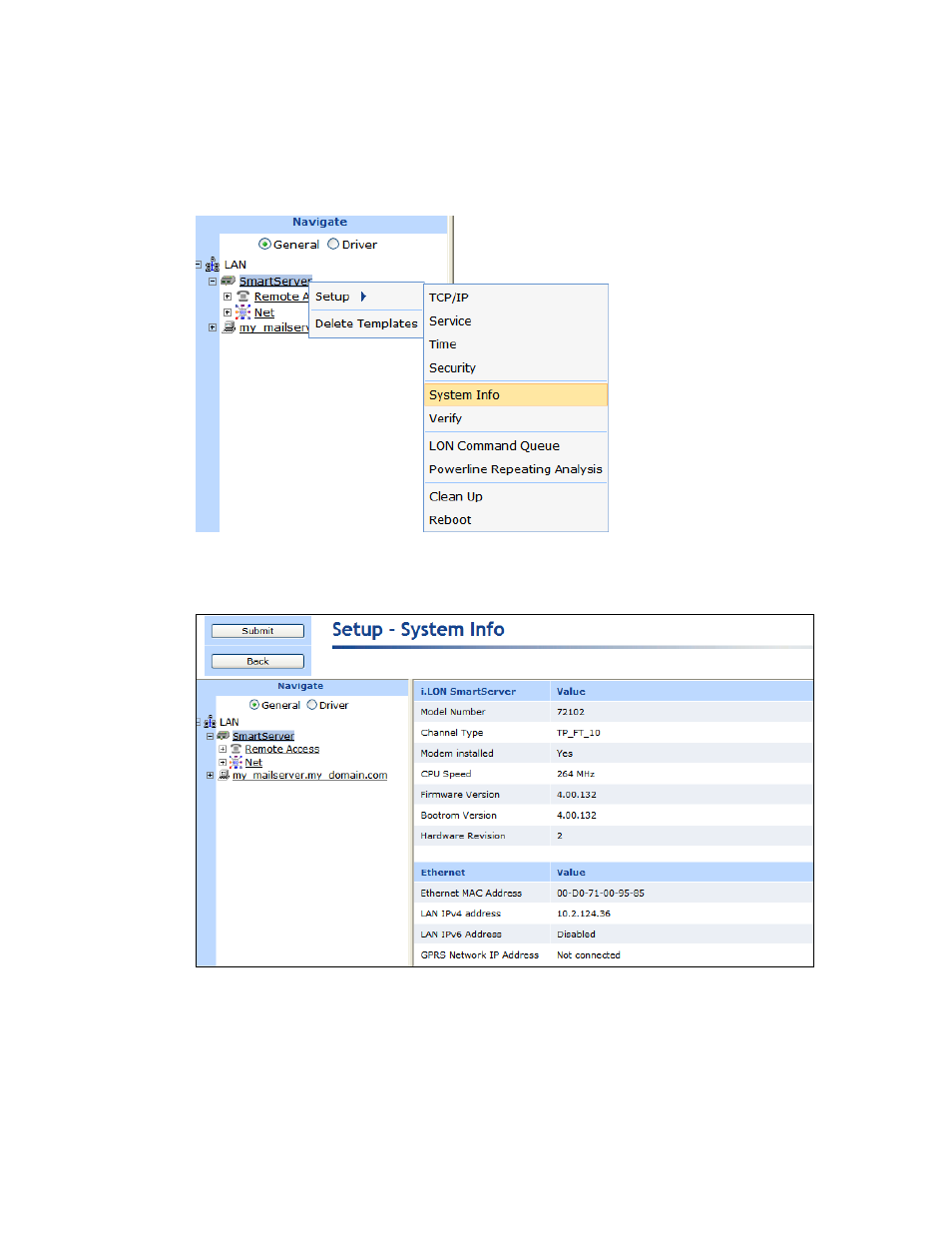
Task: Click the Channel Type row label
Action: click(x=452, y=733)
